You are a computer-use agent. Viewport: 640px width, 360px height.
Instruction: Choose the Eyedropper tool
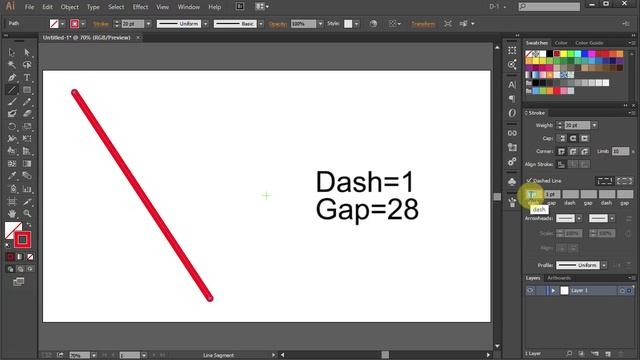(x=12, y=176)
